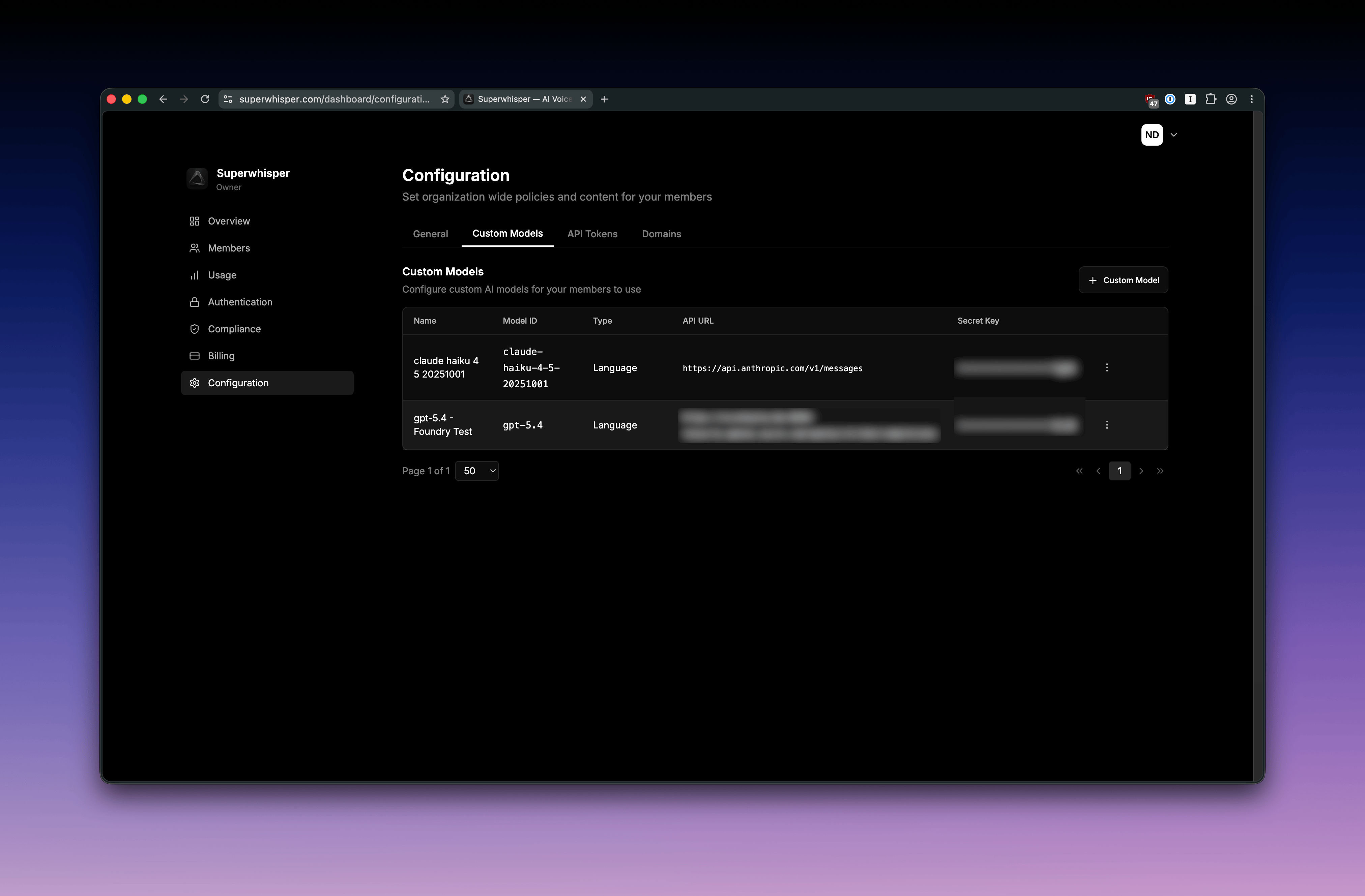This screenshot has height=896, width=1365.
Task: Open Members in the sidebar
Action: 267,248
